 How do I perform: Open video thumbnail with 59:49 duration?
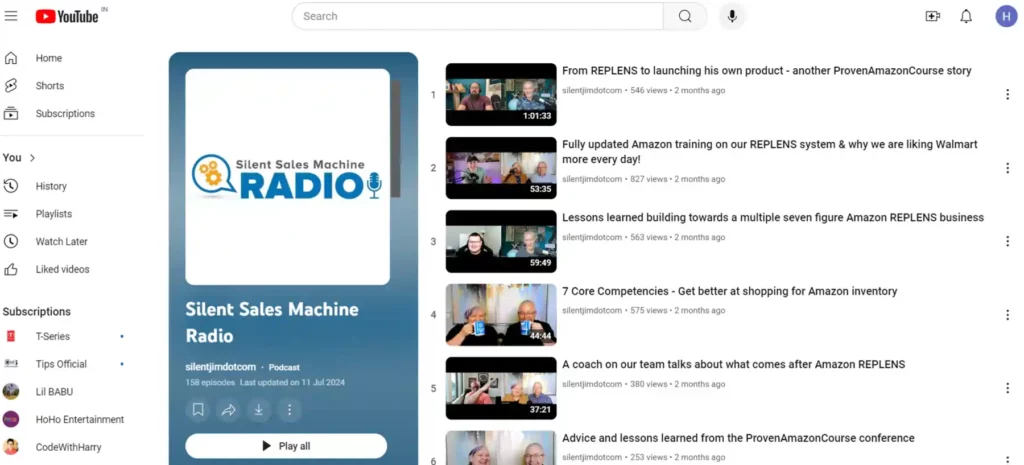pyautogui.click(x=501, y=242)
